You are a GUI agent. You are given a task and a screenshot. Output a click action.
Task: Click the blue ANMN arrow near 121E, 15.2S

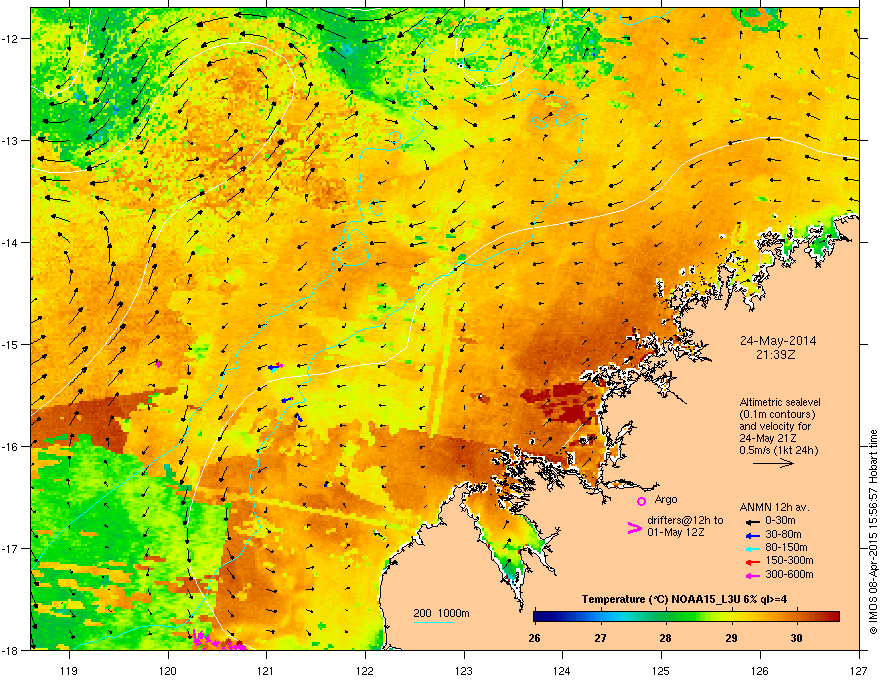pyautogui.click(x=272, y=367)
